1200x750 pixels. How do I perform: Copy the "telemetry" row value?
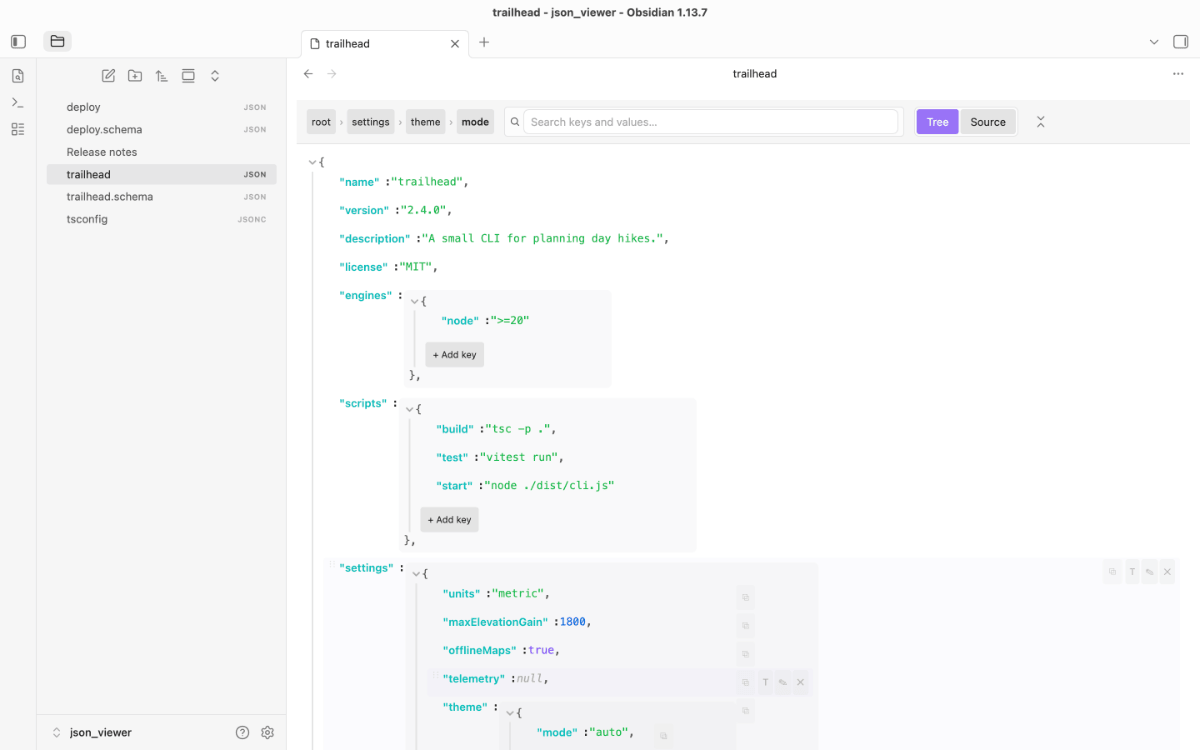click(x=745, y=683)
